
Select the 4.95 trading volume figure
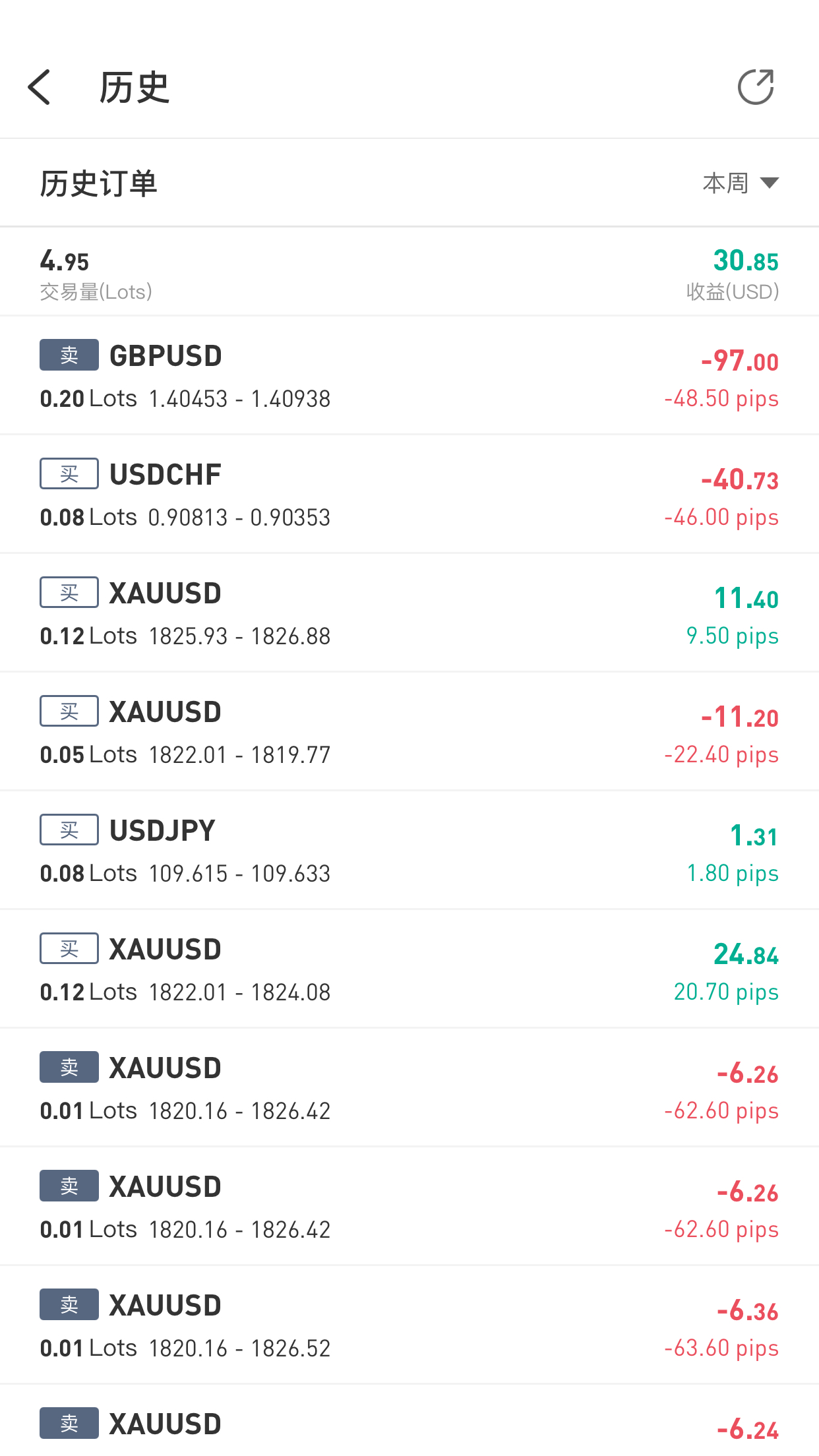click(x=64, y=261)
